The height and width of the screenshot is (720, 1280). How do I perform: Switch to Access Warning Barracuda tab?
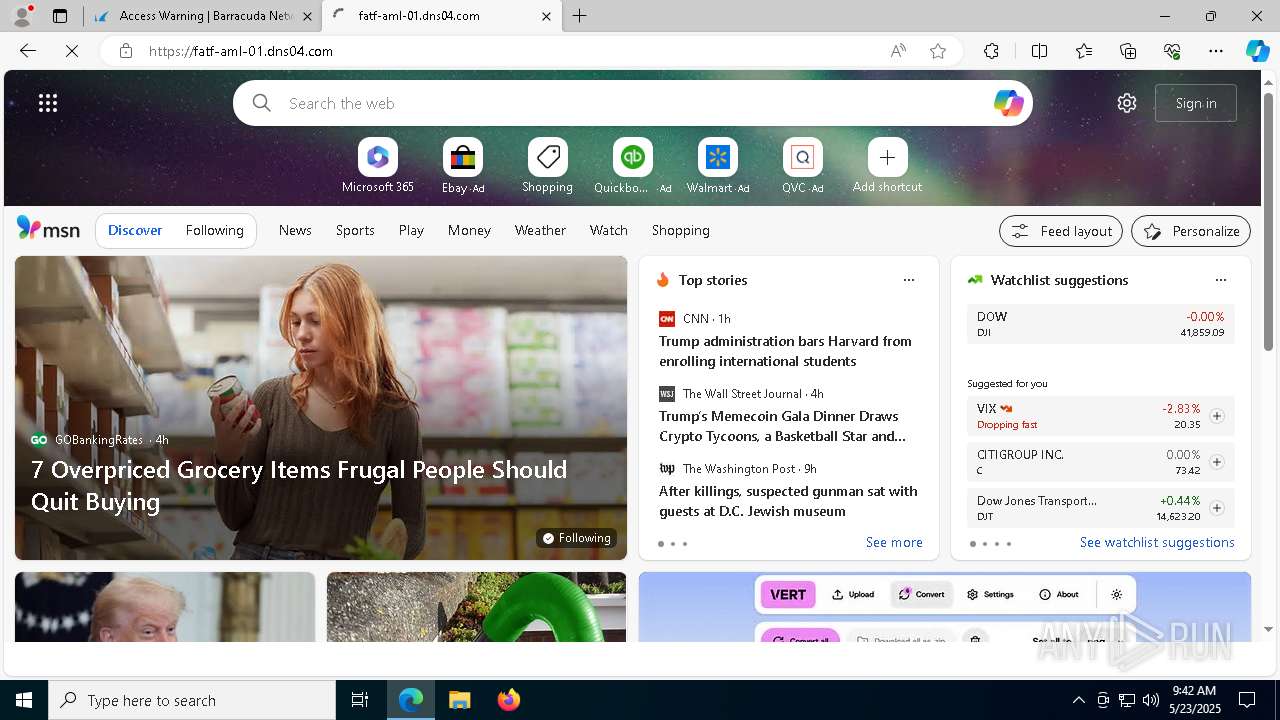(x=203, y=16)
